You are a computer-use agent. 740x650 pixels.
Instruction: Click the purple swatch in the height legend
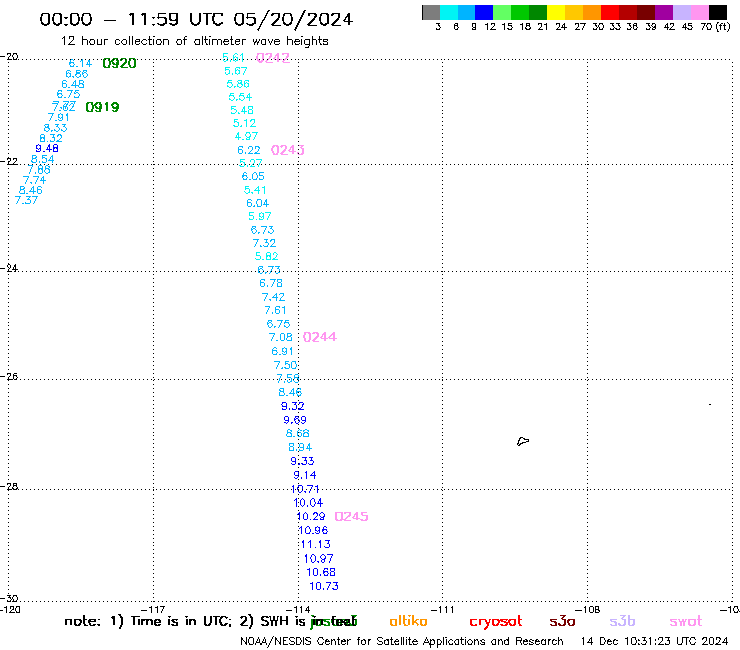click(x=664, y=12)
